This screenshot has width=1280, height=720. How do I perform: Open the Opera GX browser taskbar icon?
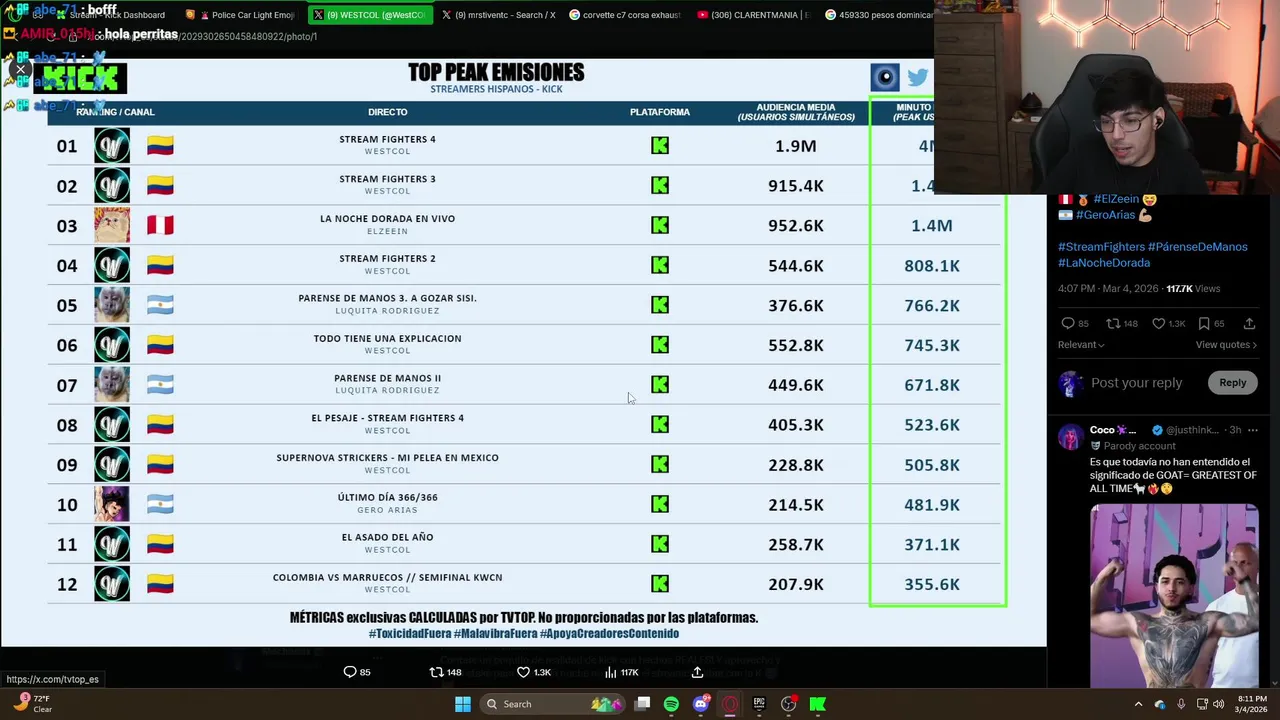[x=730, y=704]
